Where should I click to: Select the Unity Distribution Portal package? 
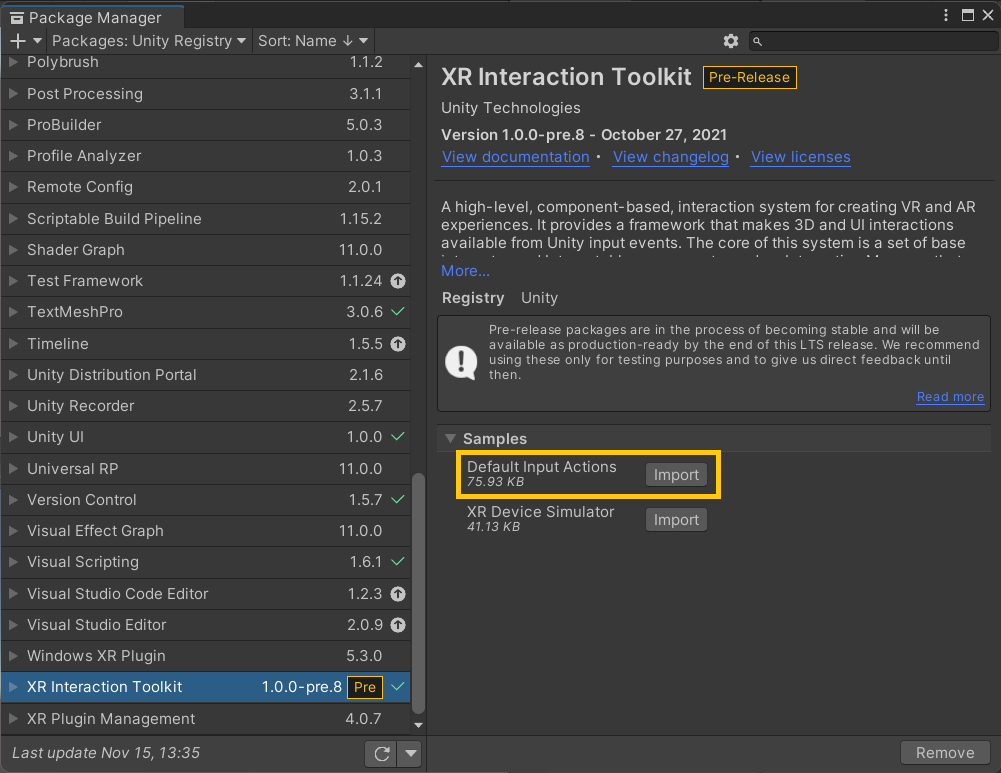pyautogui.click(x=206, y=375)
